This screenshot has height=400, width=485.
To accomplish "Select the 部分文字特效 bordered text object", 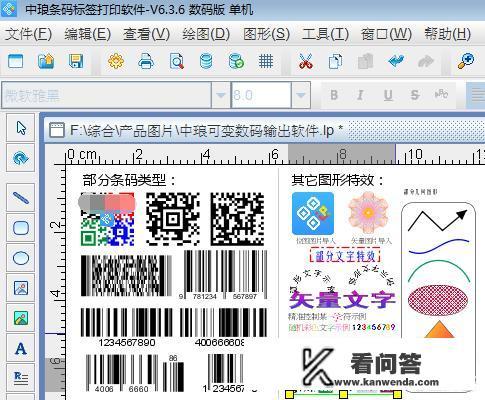I will pos(345,256).
